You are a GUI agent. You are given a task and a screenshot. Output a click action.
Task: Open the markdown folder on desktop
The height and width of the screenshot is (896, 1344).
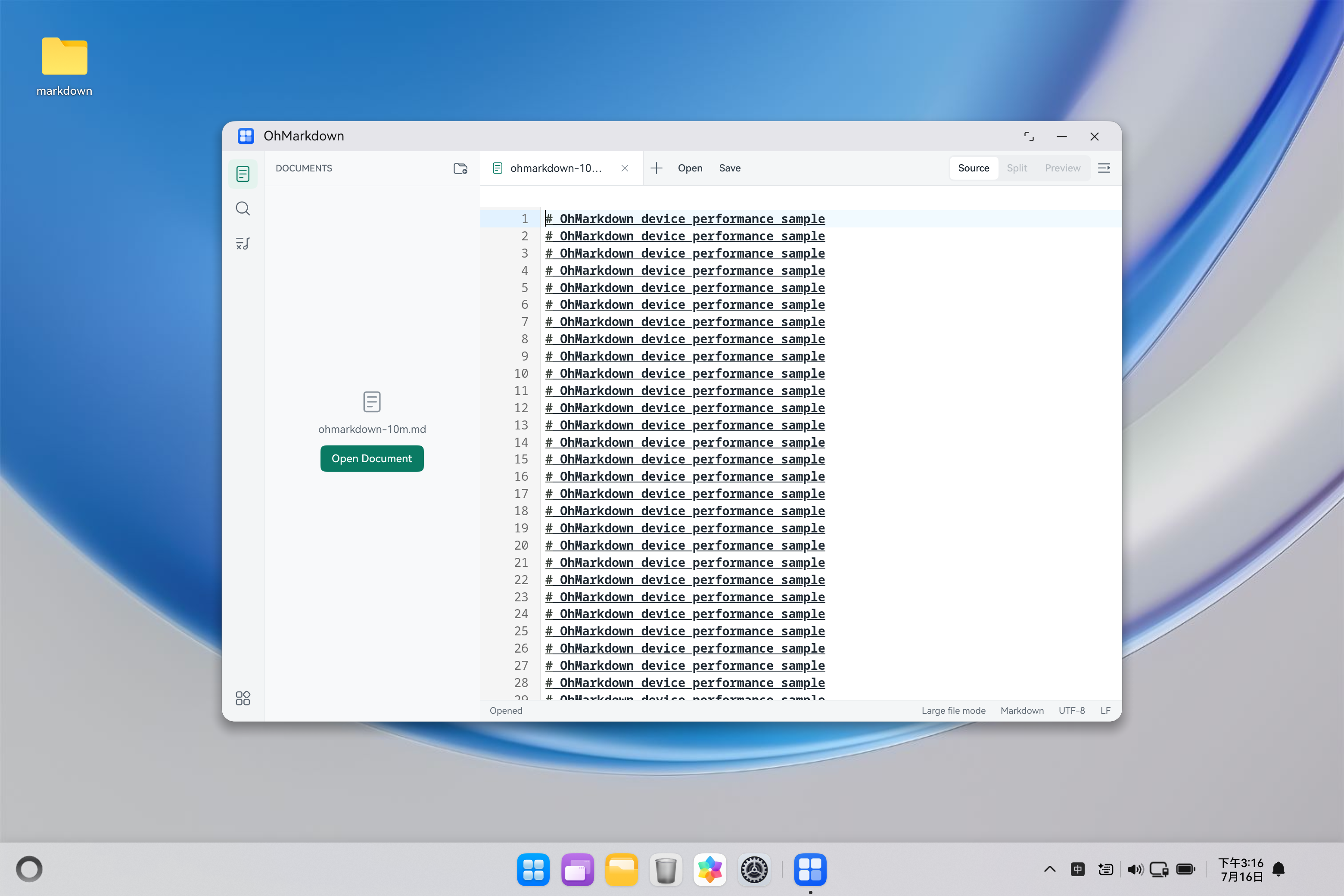click(x=64, y=66)
